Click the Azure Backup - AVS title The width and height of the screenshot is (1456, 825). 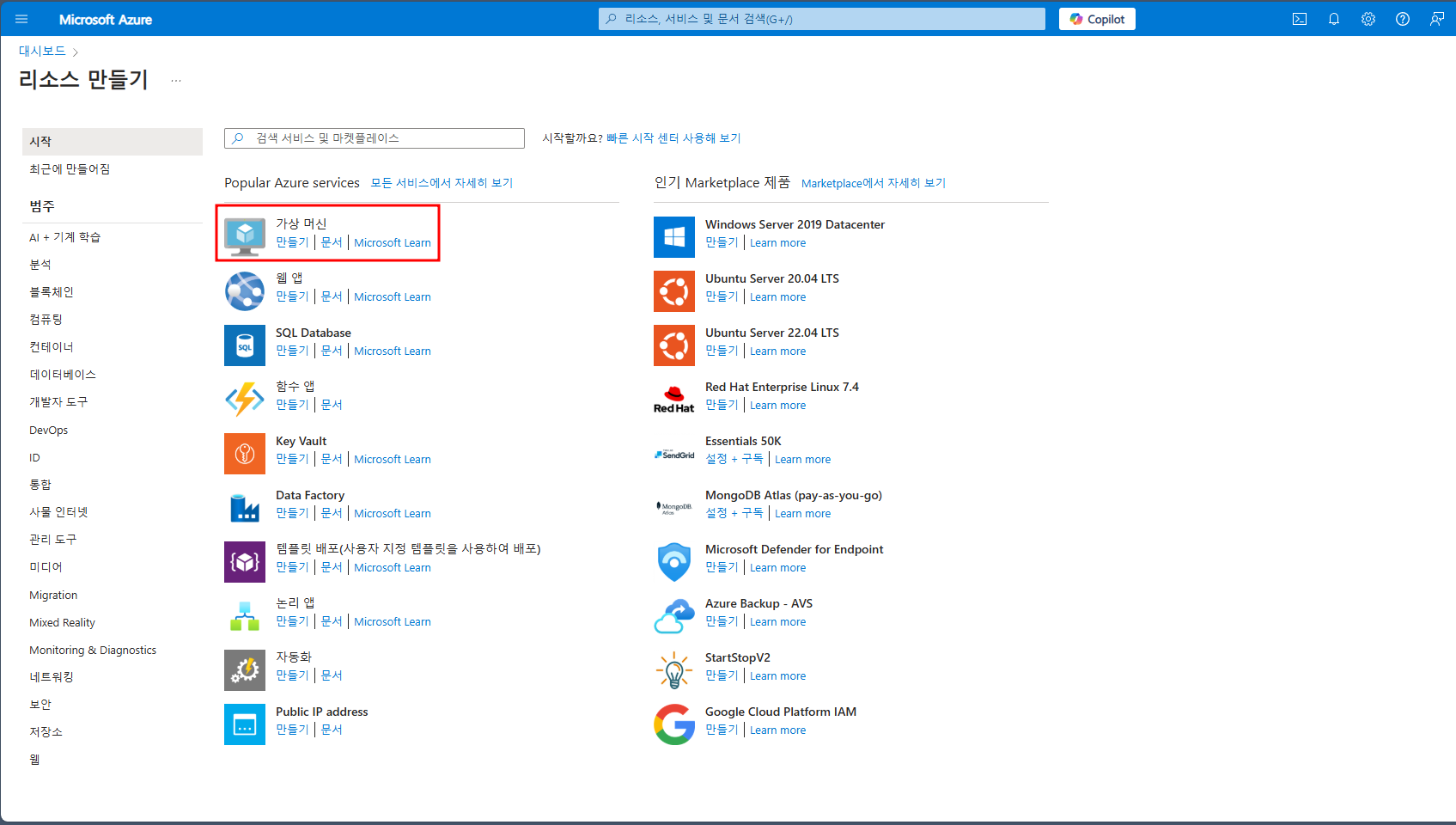pos(758,603)
